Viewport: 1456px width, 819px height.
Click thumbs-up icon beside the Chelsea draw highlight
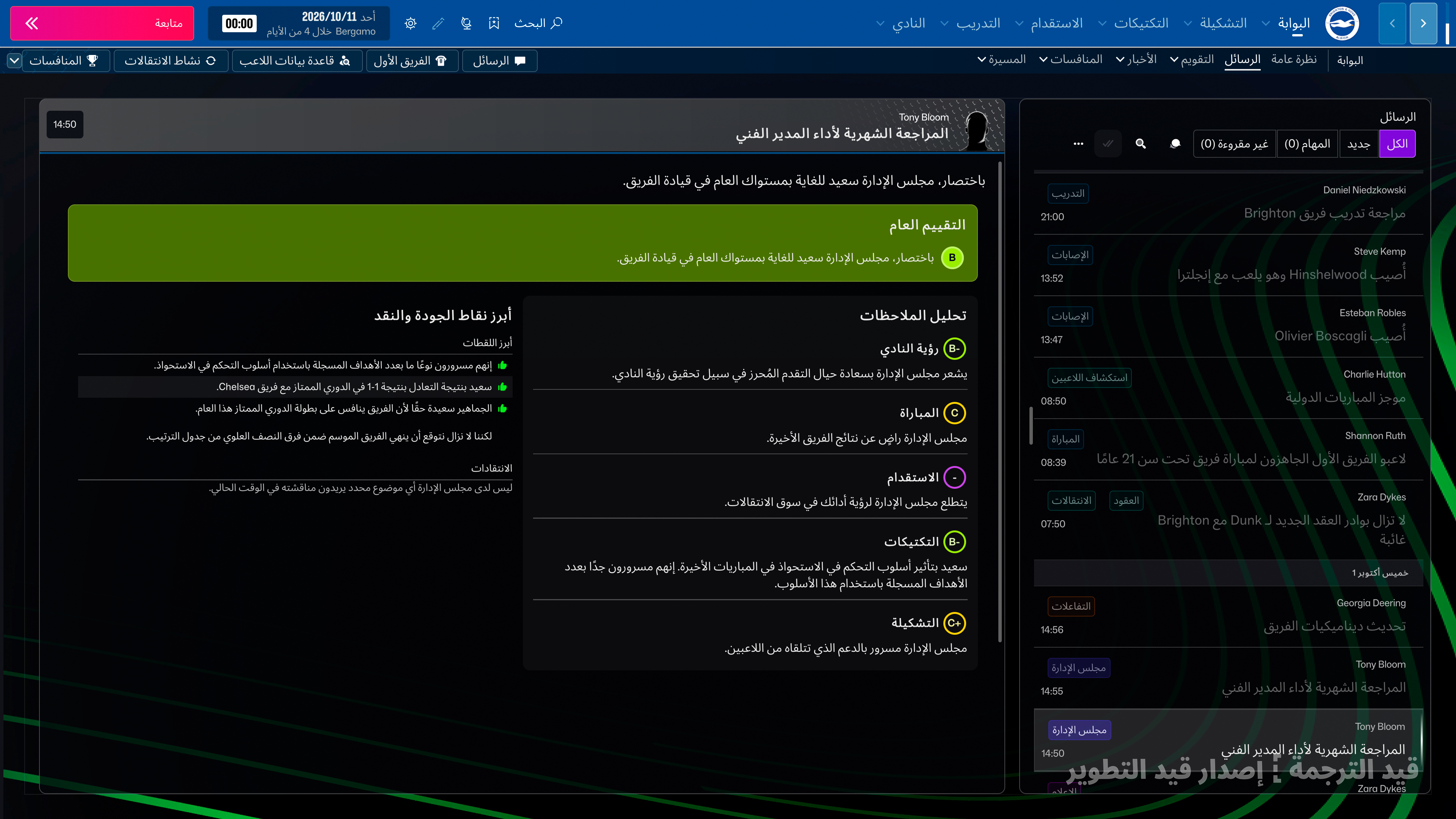click(x=502, y=387)
